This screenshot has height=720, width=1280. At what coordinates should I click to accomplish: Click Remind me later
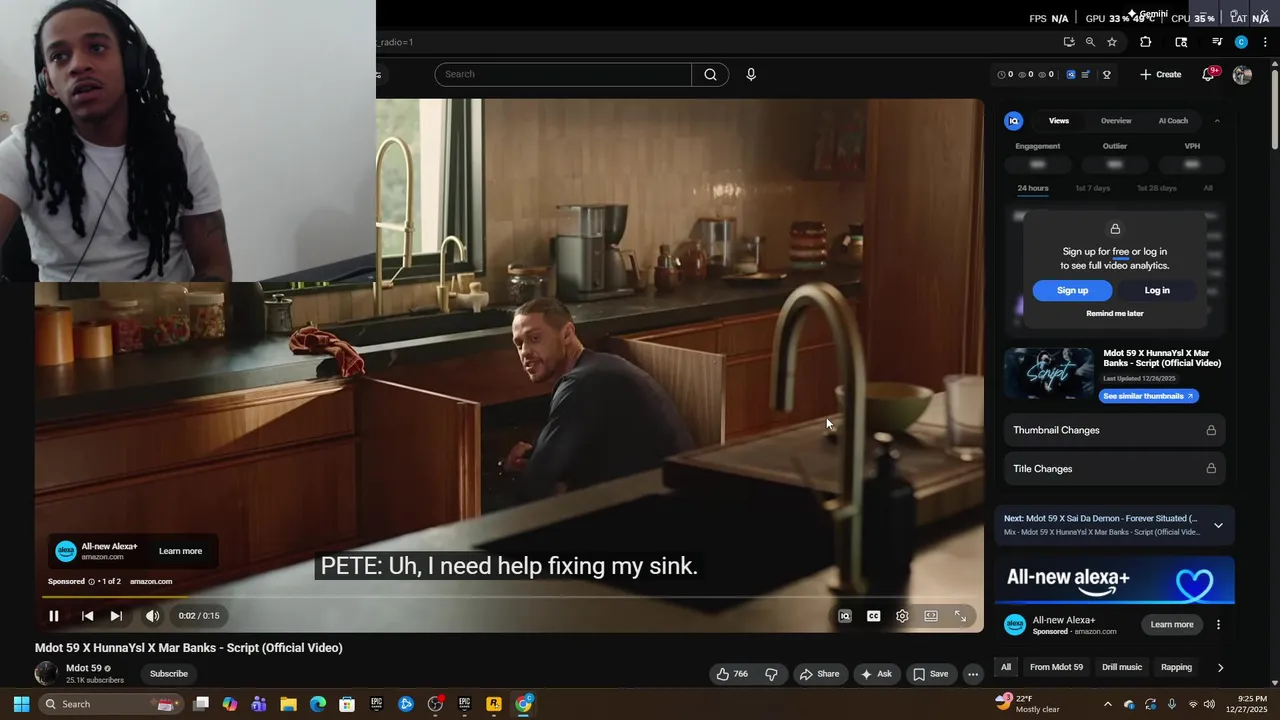pos(1115,313)
